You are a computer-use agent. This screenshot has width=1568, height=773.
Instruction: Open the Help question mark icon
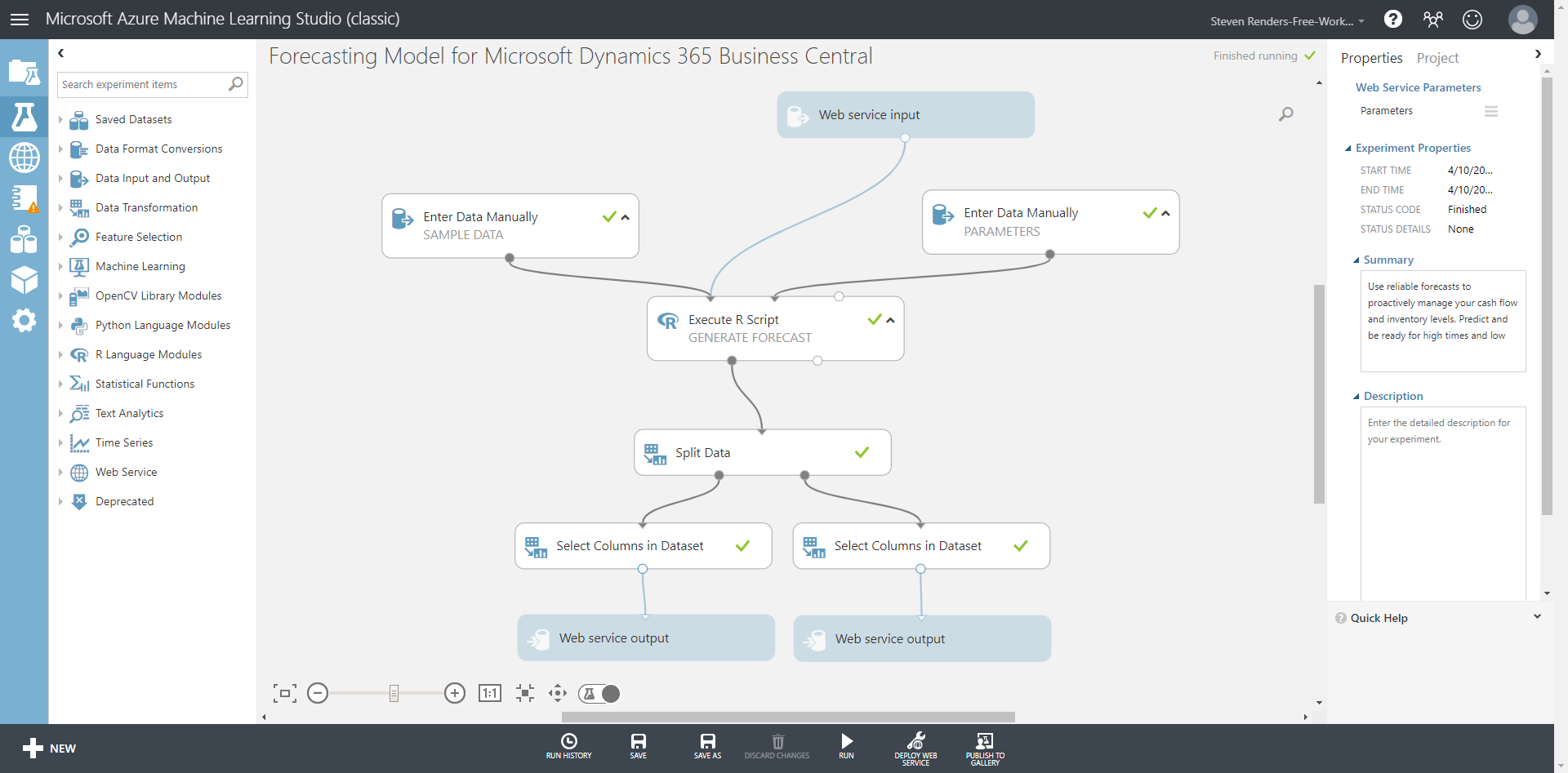click(1393, 19)
